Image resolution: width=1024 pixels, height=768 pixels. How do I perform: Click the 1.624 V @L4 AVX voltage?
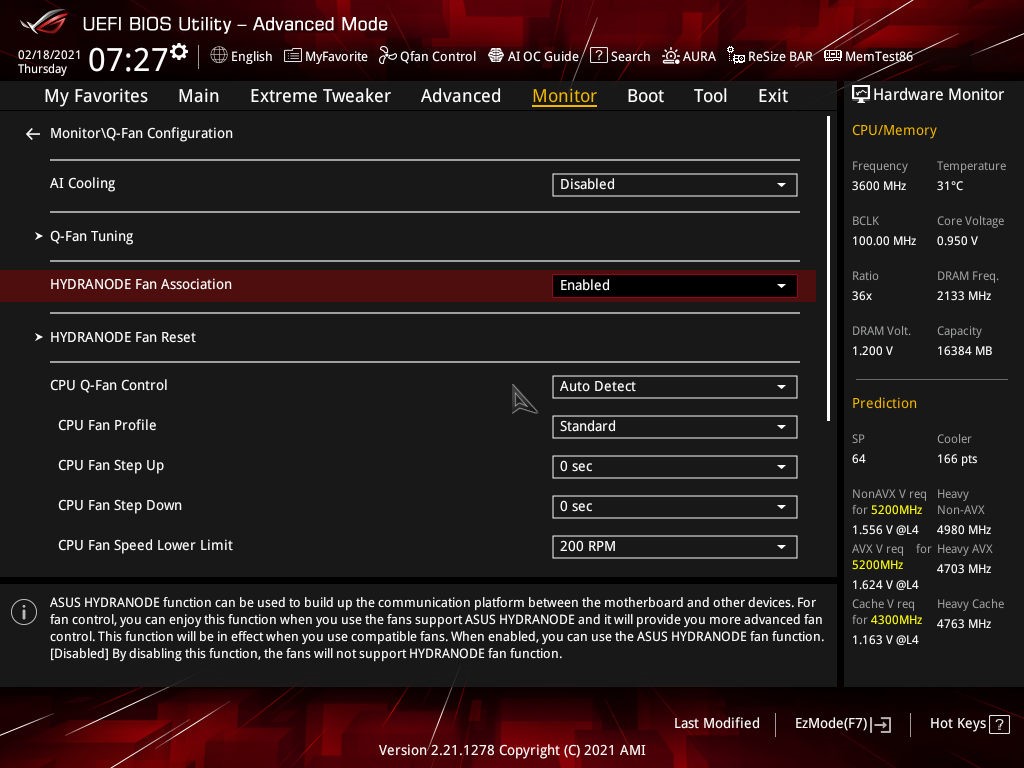coord(885,584)
